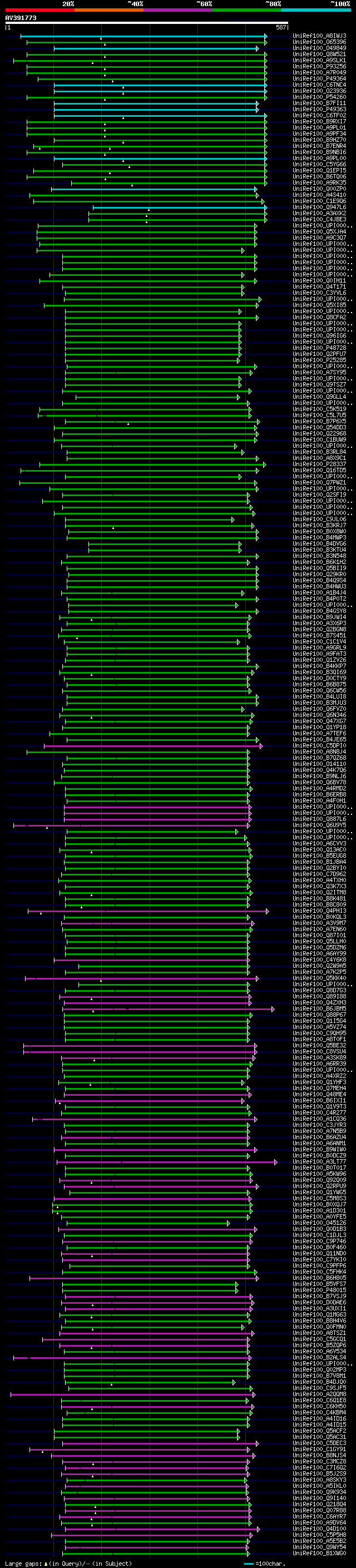Select hit UniRef100_Q947L6
Image resolution: width=356 pixels, height=1568 pixels.
point(319,207)
